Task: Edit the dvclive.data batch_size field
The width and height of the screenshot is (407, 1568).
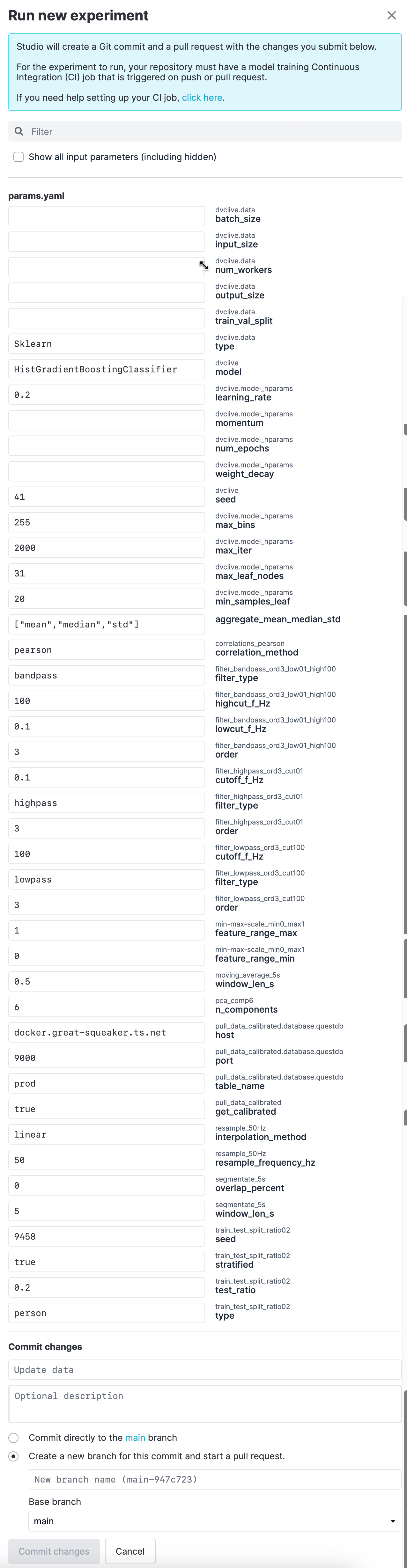Action: pyautogui.click(x=107, y=216)
